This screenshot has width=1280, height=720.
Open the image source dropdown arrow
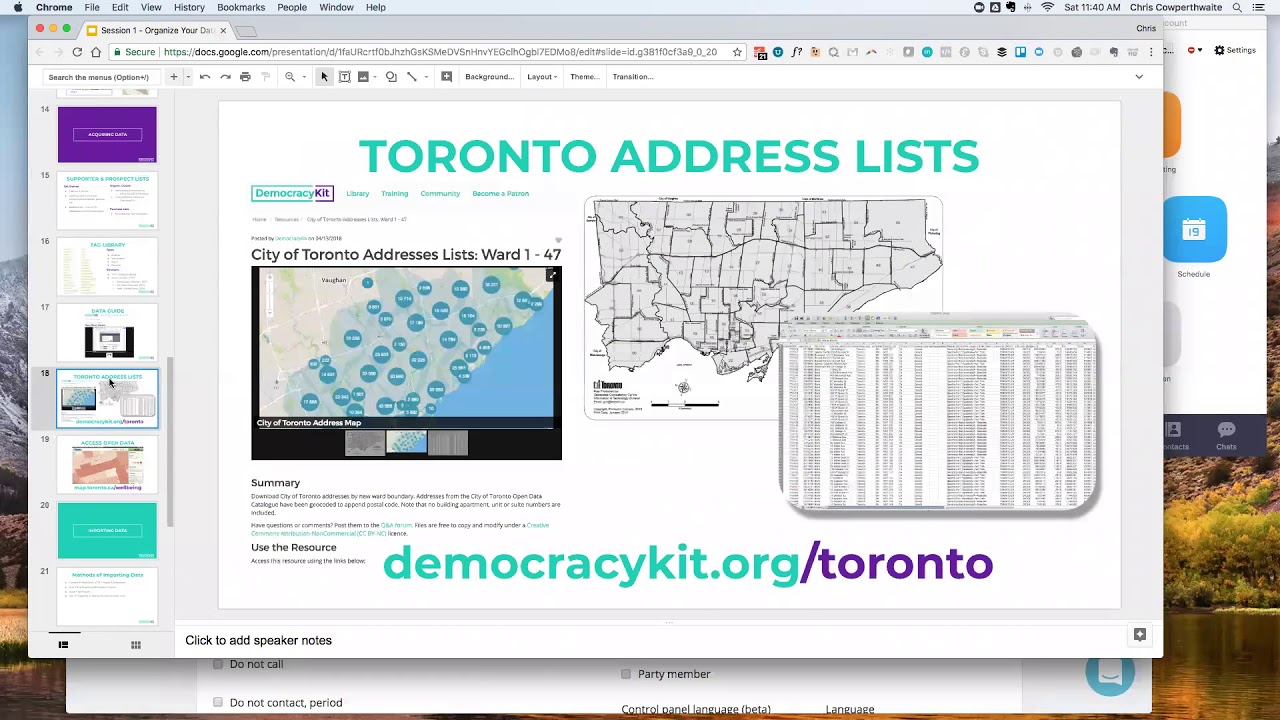pos(374,77)
